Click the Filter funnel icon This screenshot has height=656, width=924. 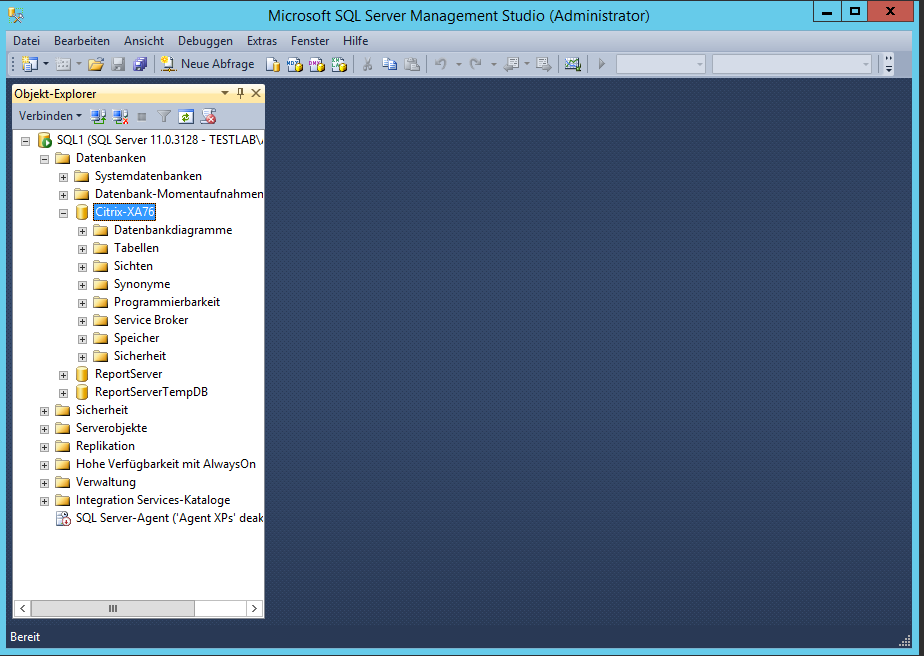pyautogui.click(x=164, y=117)
